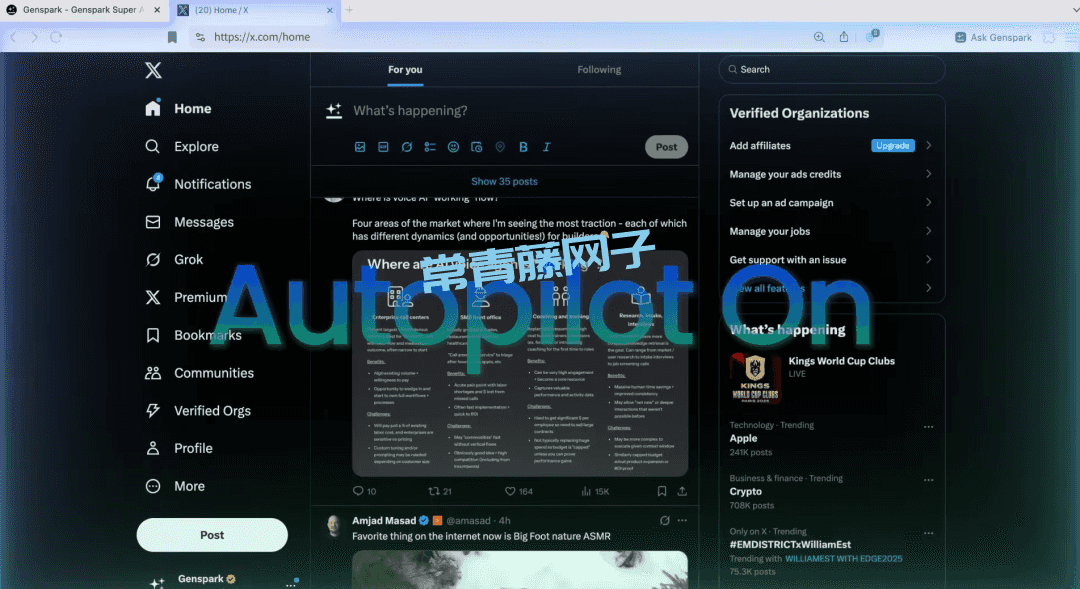The width and height of the screenshot is (1080, 589).
Task: Open Explore in the sidebar
Action: [x=182, y=147]
